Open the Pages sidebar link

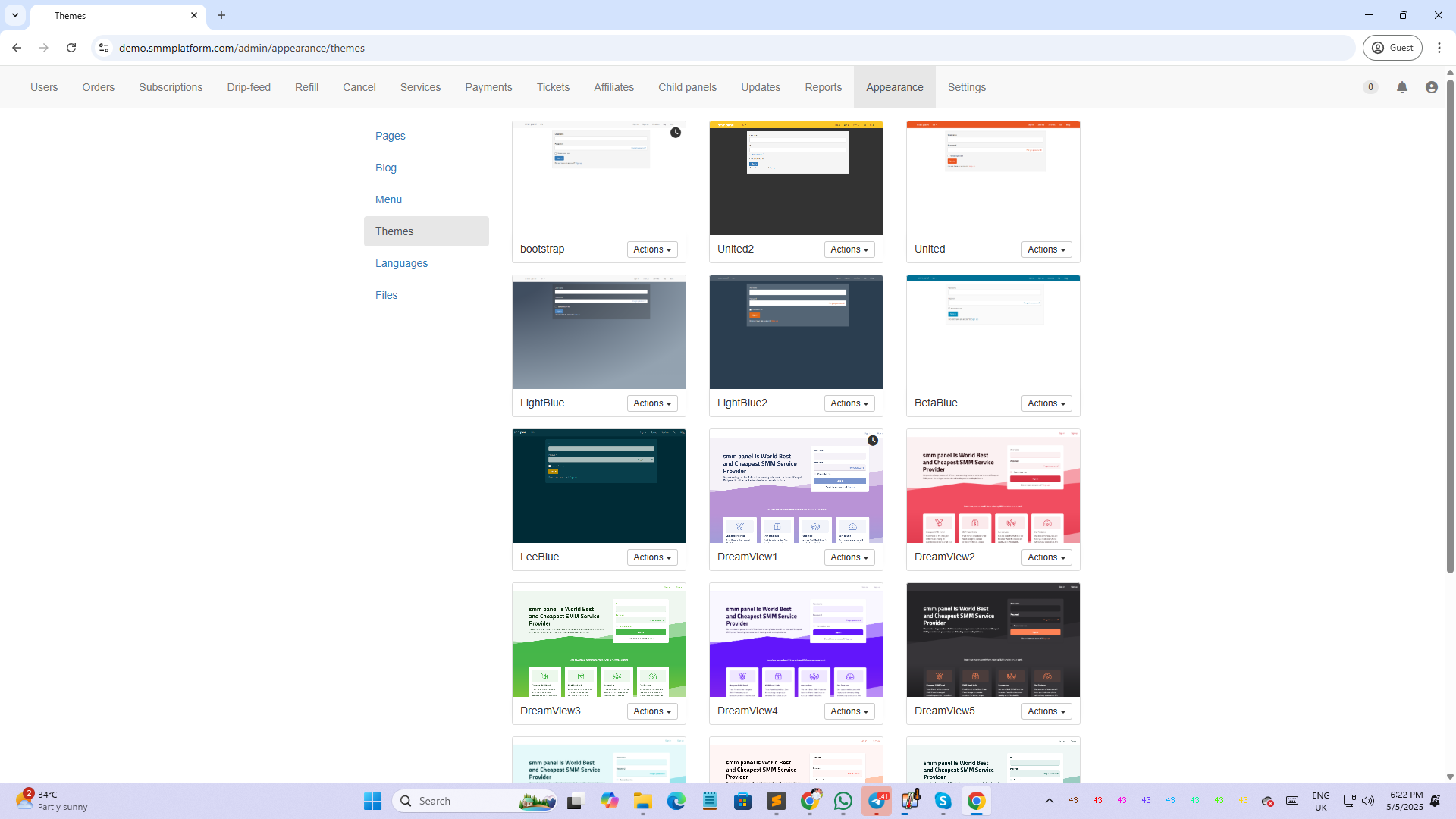[390, 136]
